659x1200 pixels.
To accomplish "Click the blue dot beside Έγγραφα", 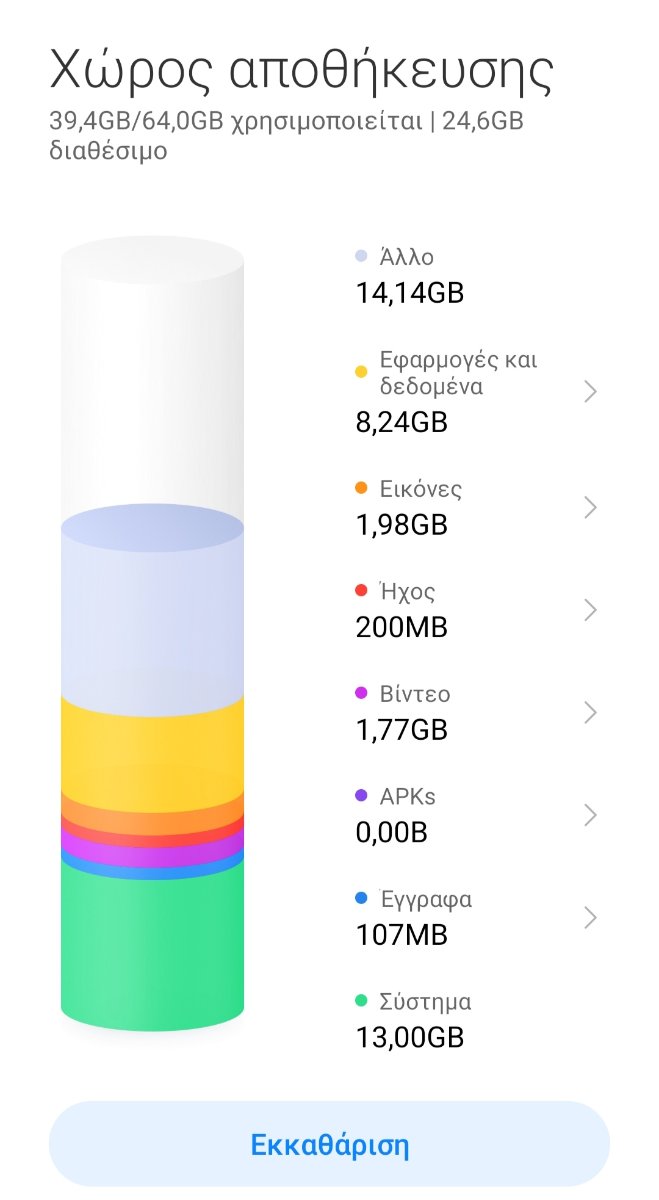I will click(x=362, y=899).
